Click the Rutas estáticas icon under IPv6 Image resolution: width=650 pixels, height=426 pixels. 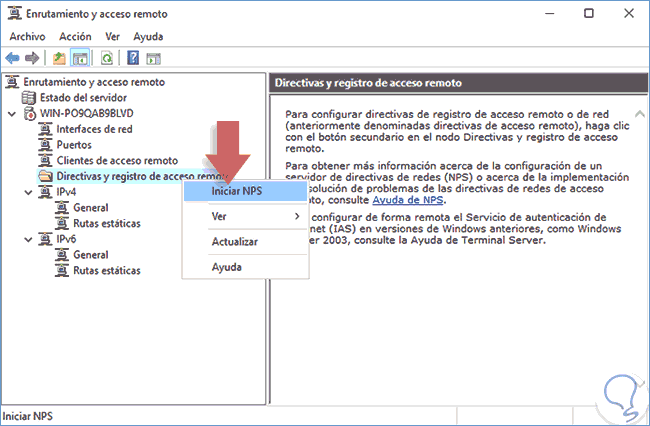[x=62, y=271]
